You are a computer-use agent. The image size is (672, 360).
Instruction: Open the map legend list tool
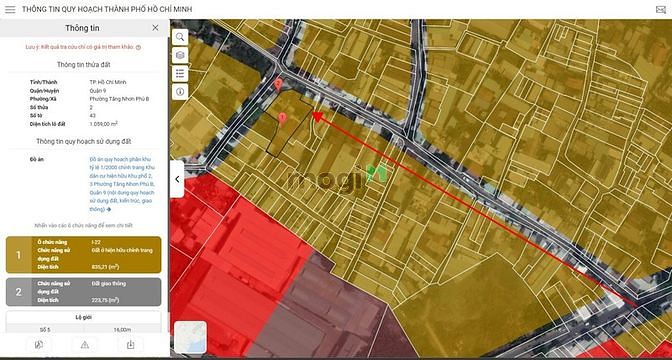point(180,74)
